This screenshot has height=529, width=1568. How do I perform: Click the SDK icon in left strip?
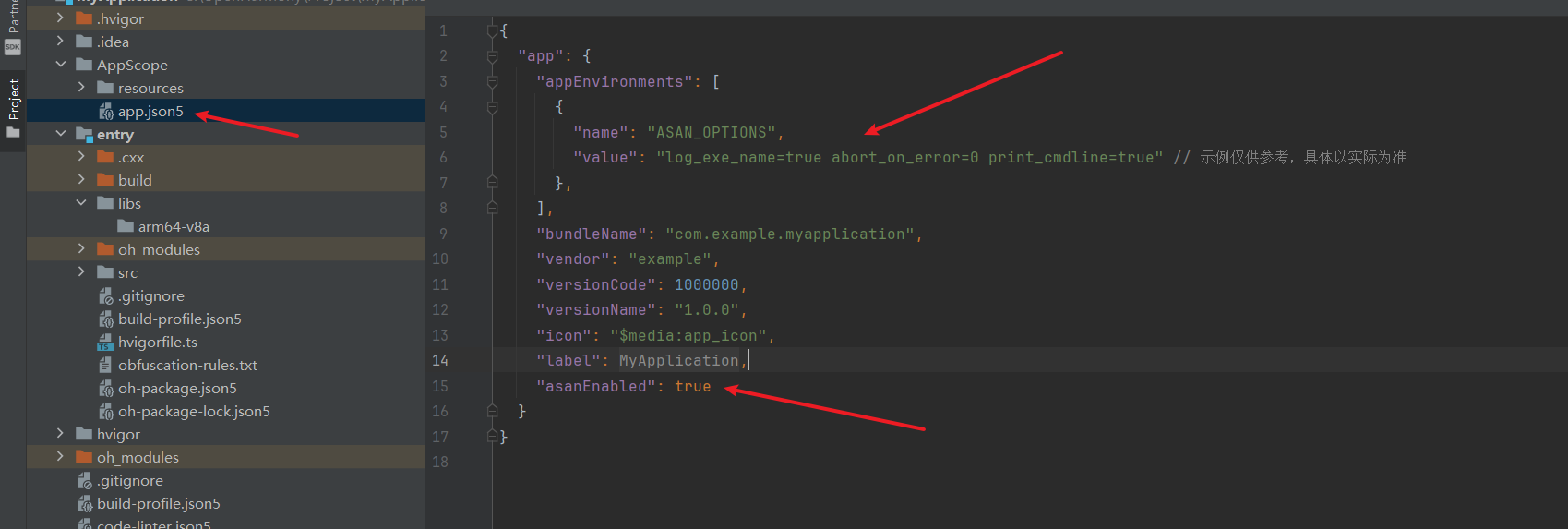click(13, 47)
